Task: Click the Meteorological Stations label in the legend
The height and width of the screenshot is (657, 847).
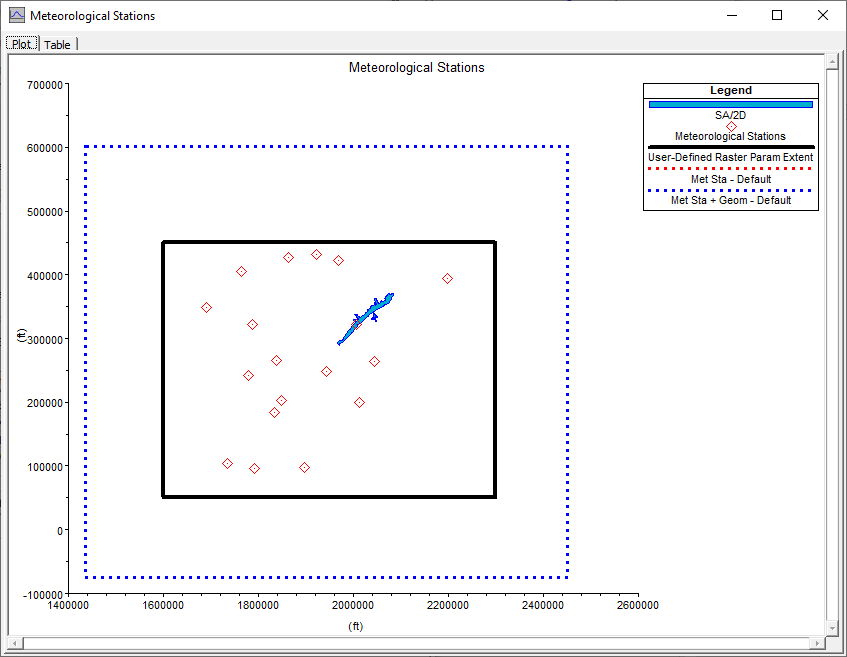Action: pos(731,136)
